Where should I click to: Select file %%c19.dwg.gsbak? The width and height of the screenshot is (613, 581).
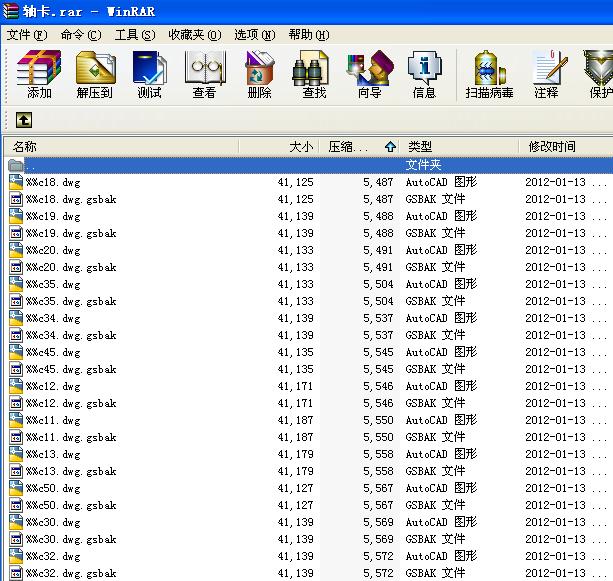pyautogui.click(x=71, y=233)
